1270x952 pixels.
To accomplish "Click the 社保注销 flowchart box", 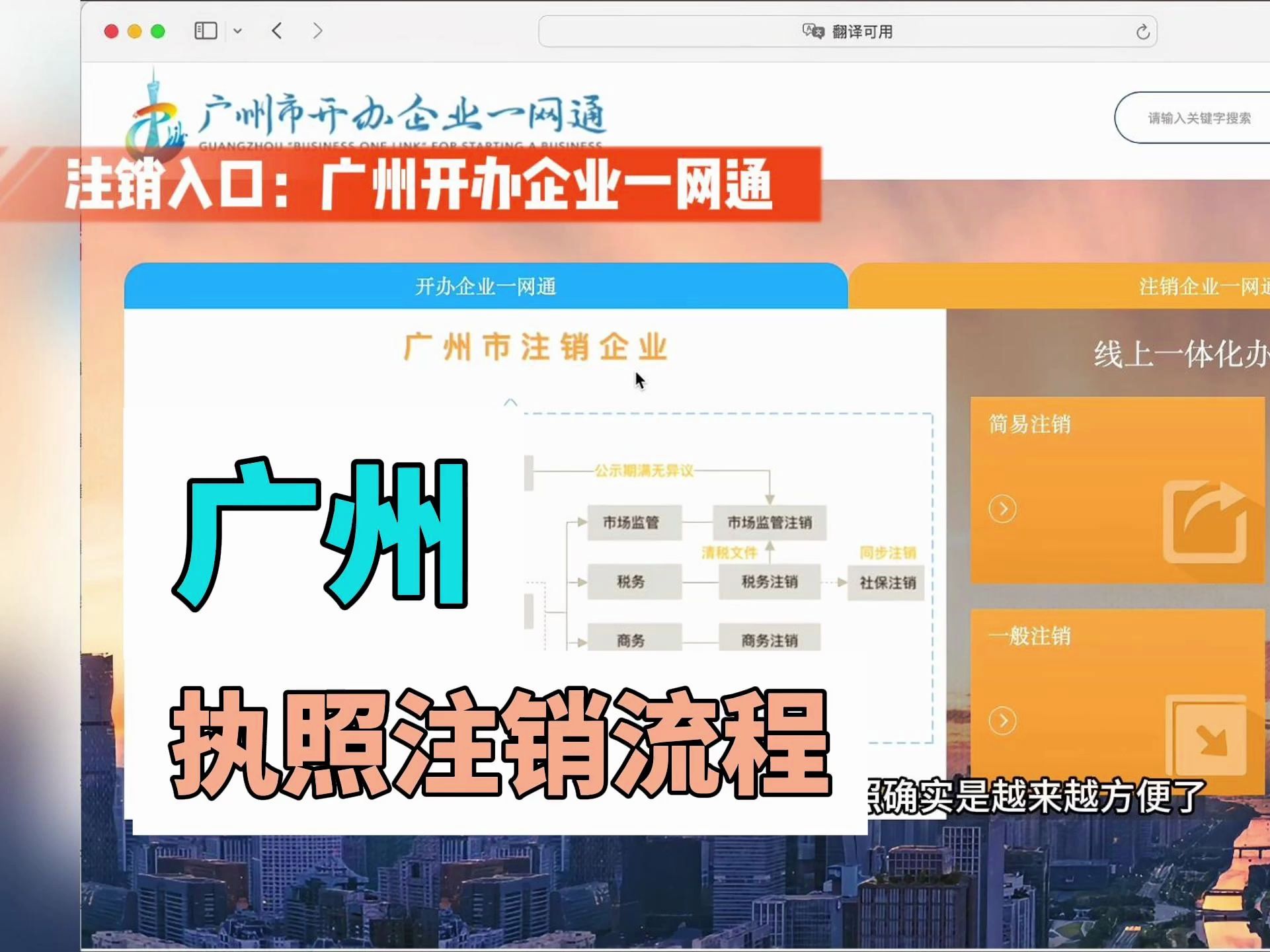I will tap(887, 582).
